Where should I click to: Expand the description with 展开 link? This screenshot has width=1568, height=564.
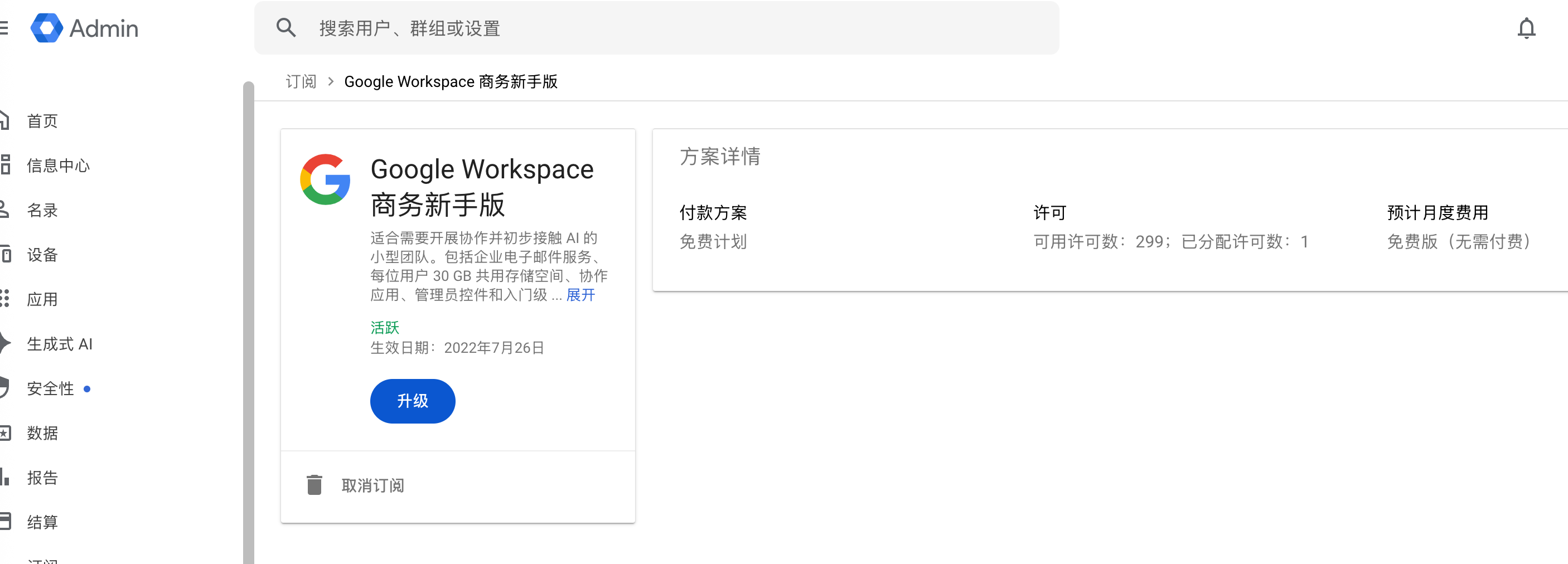tap(580, 294)
